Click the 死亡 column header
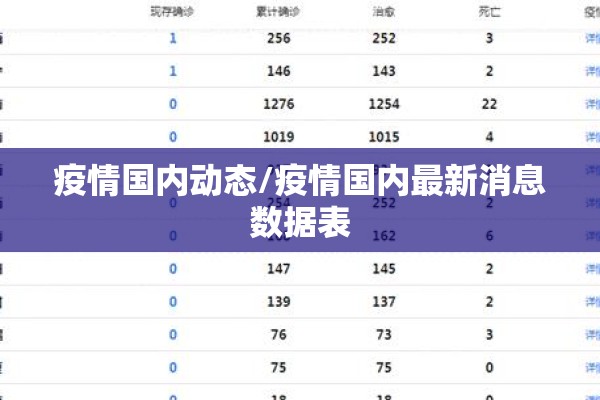 coord(489,12)
